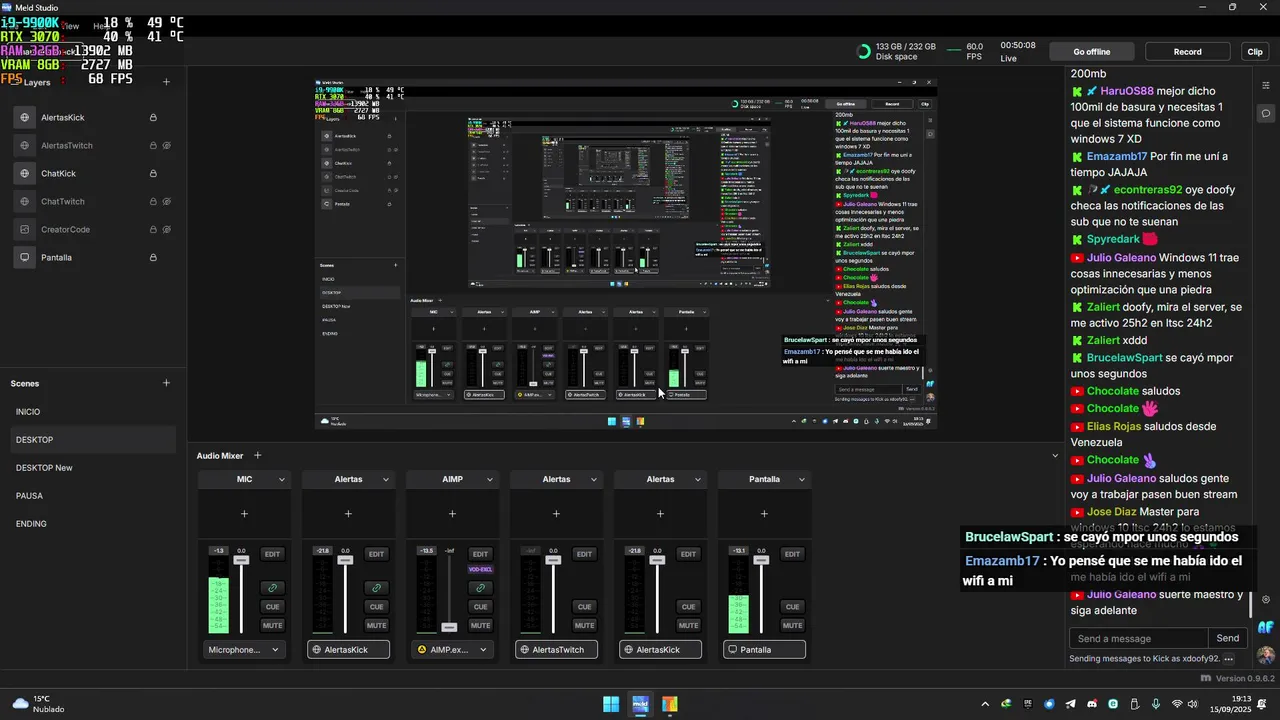Show hidden system tray icons

pyautogui.click(x=985, y=704)
